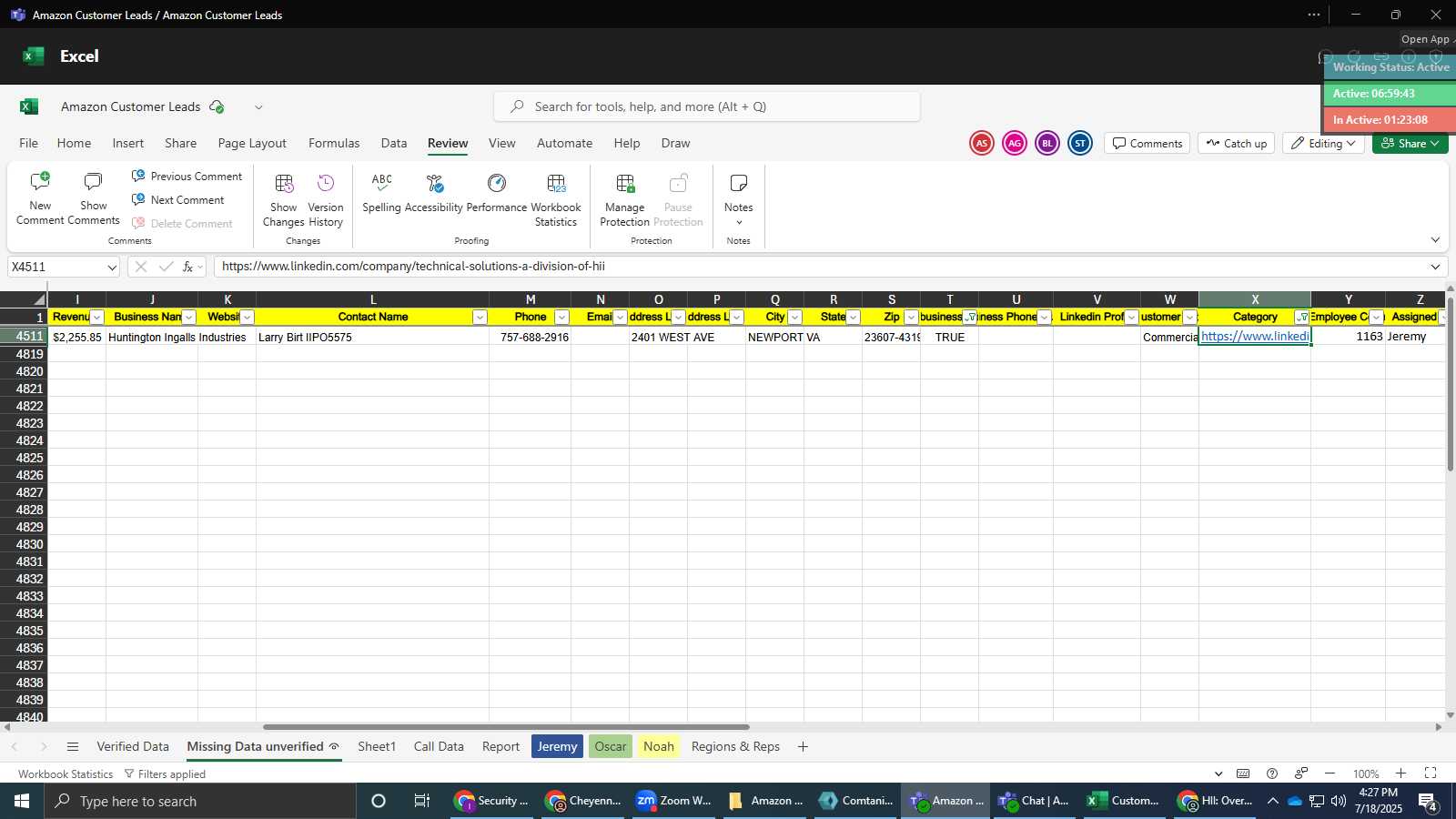
Task: Click the search for tools box
Action: pos(707,106)
